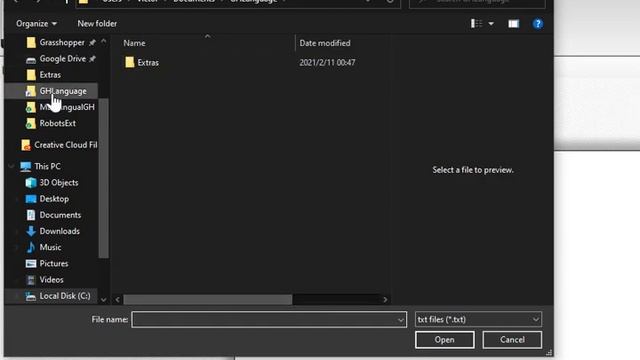Viewport: 640px width, 360px height.
Task: Click the Music note icon
Action: tap(31, 247)
